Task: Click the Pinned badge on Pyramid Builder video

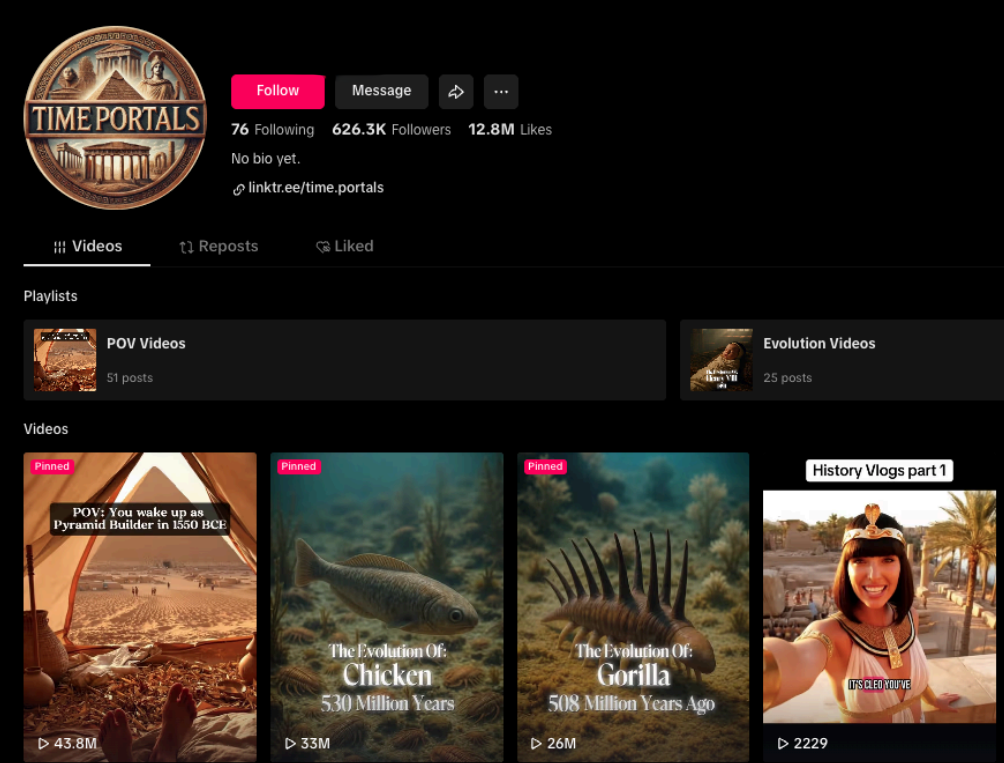Action: (52, 466)
